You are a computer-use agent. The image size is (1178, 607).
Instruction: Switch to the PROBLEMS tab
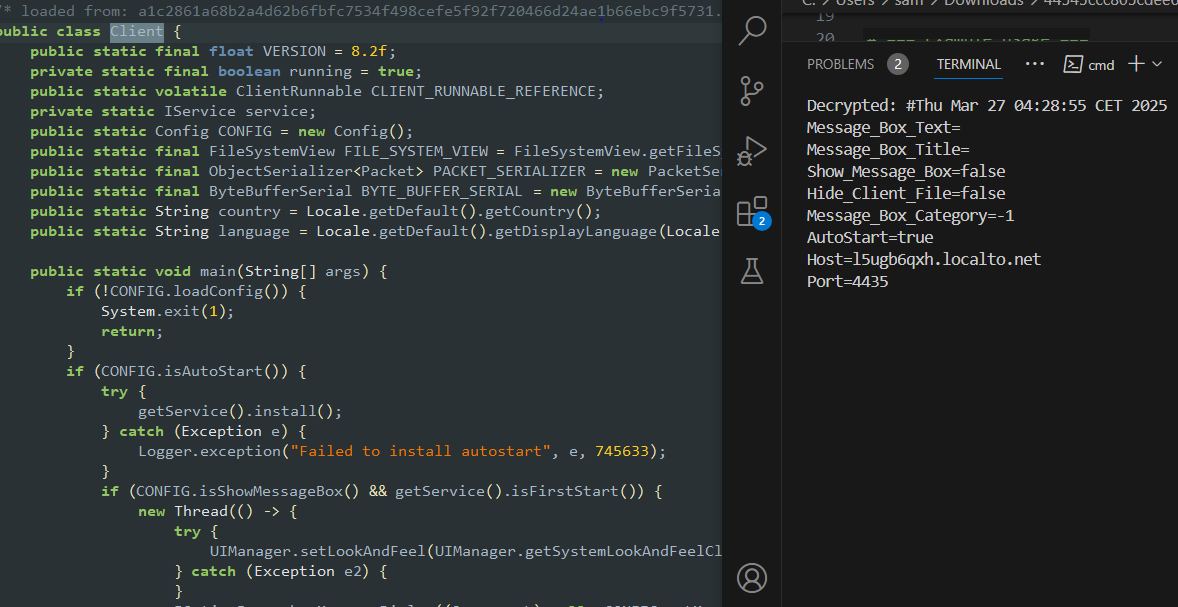(x=840, y=65)
